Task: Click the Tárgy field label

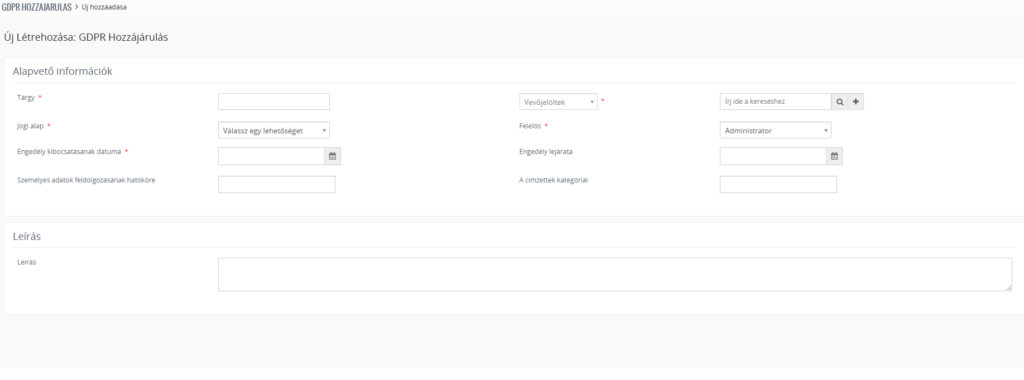Action: (25, 97)
